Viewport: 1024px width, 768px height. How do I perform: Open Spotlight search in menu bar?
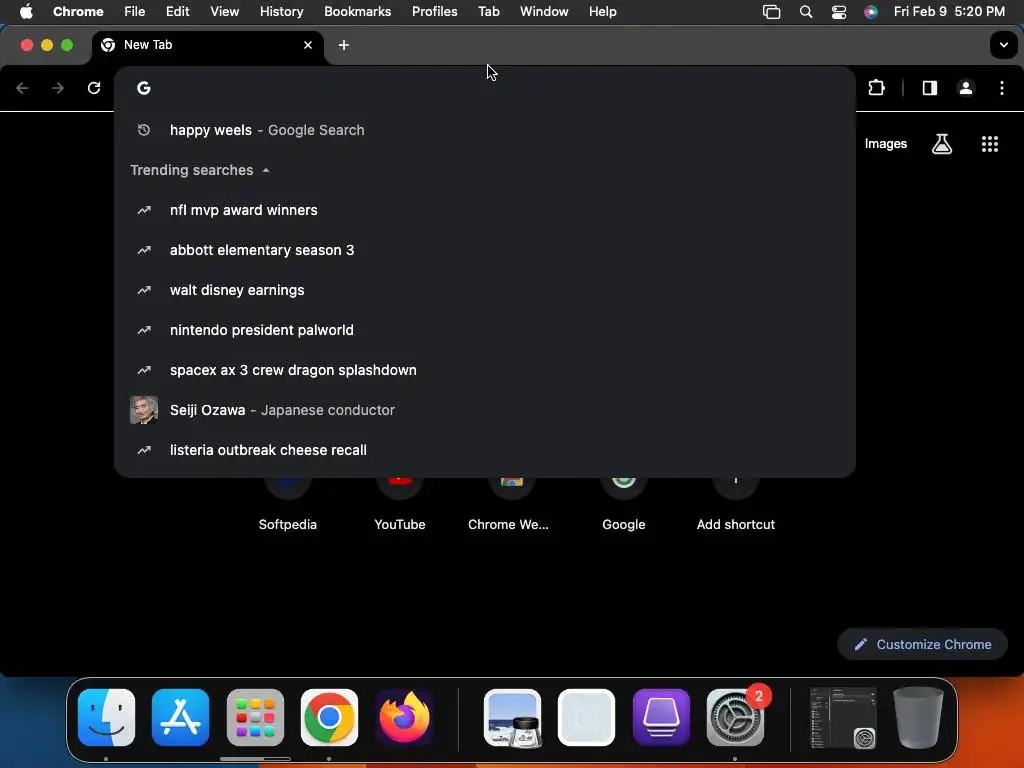[806, 12]
